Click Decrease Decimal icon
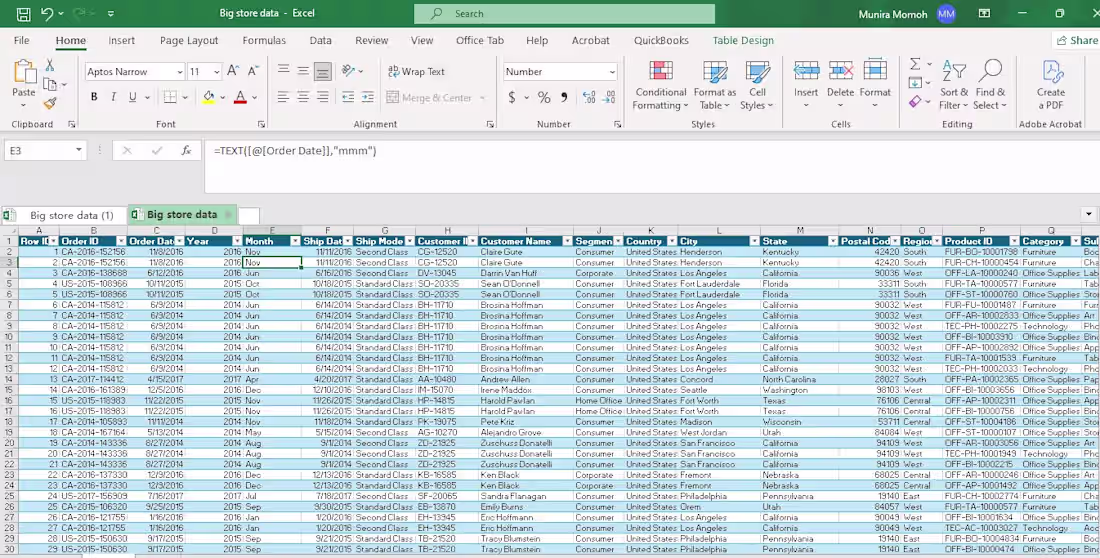Screen dimensions: 1100x558 610,98
